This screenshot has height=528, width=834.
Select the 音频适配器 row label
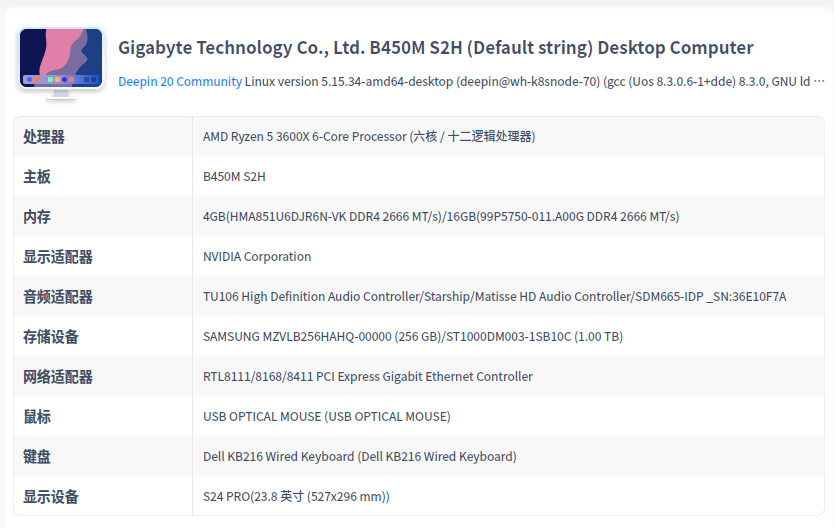[58, 297]
